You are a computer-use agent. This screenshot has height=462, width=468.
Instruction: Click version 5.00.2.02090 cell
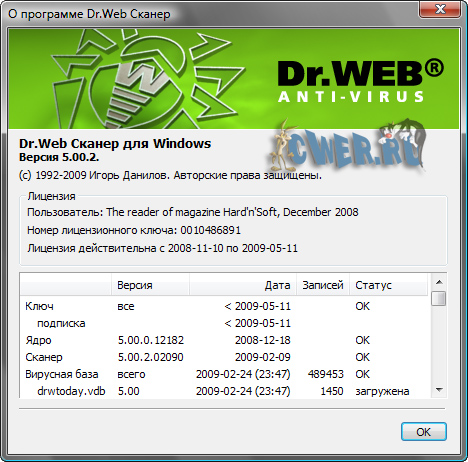pyautogui.click(x=150, y=357)
